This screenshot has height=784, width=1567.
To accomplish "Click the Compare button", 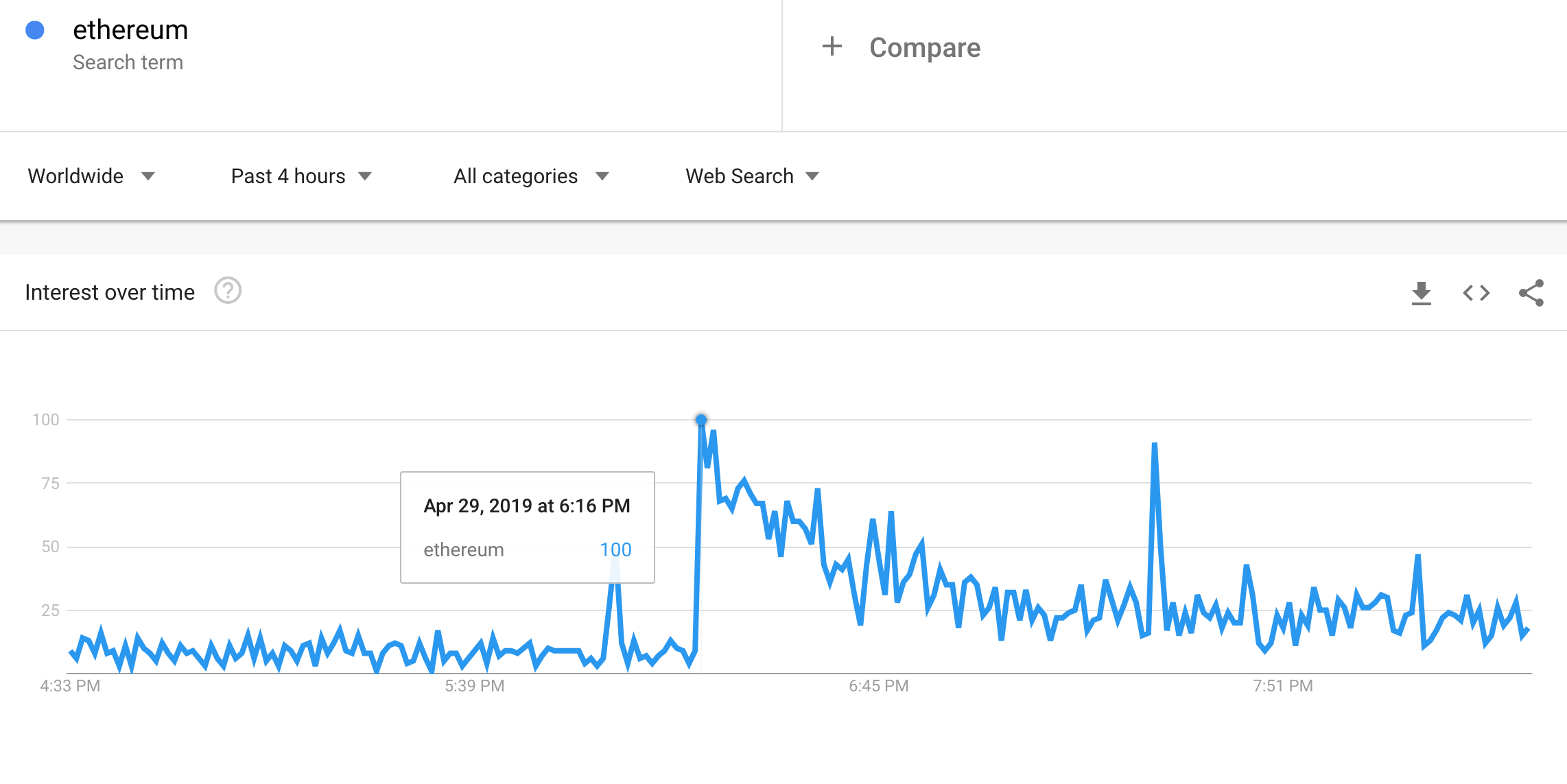I will click(x=901, y=47).
